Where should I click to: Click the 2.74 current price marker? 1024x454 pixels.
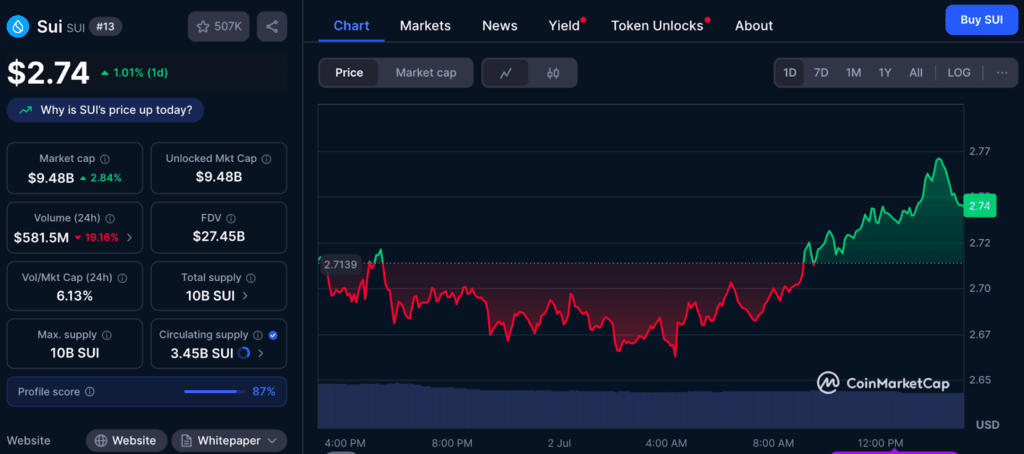(980, 206)
